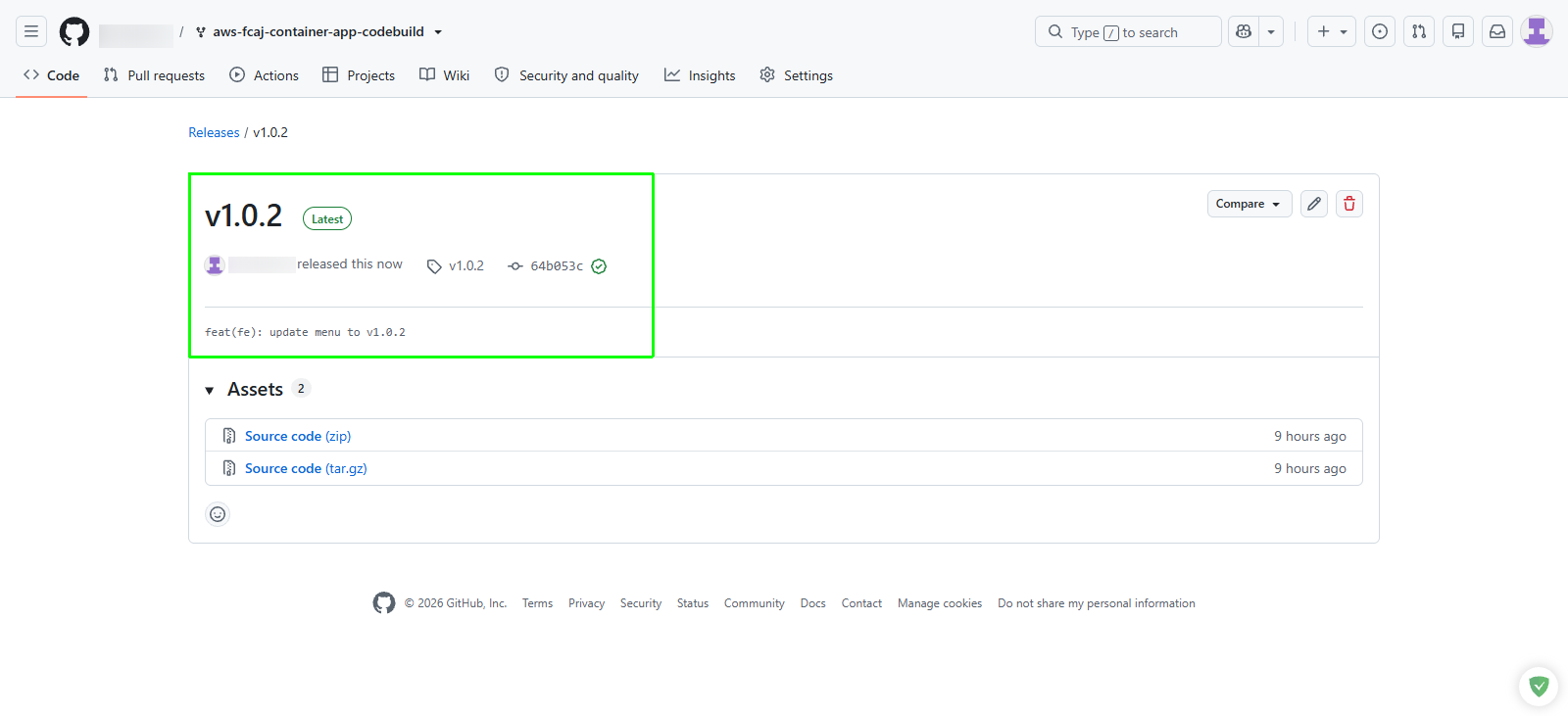
Task: Open the user avatar menu
Action: coord(1537,31)
